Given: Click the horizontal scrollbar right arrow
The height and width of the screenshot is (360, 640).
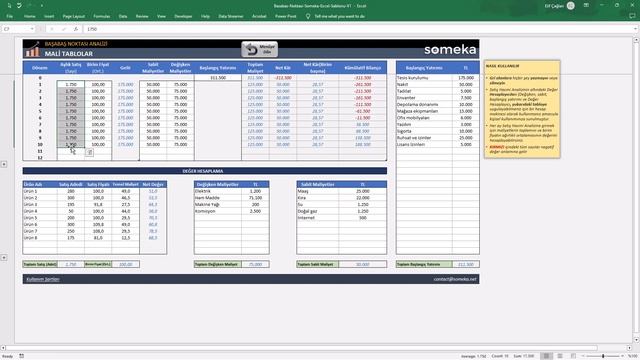Looking at the screenshot, I should (629, 348).
